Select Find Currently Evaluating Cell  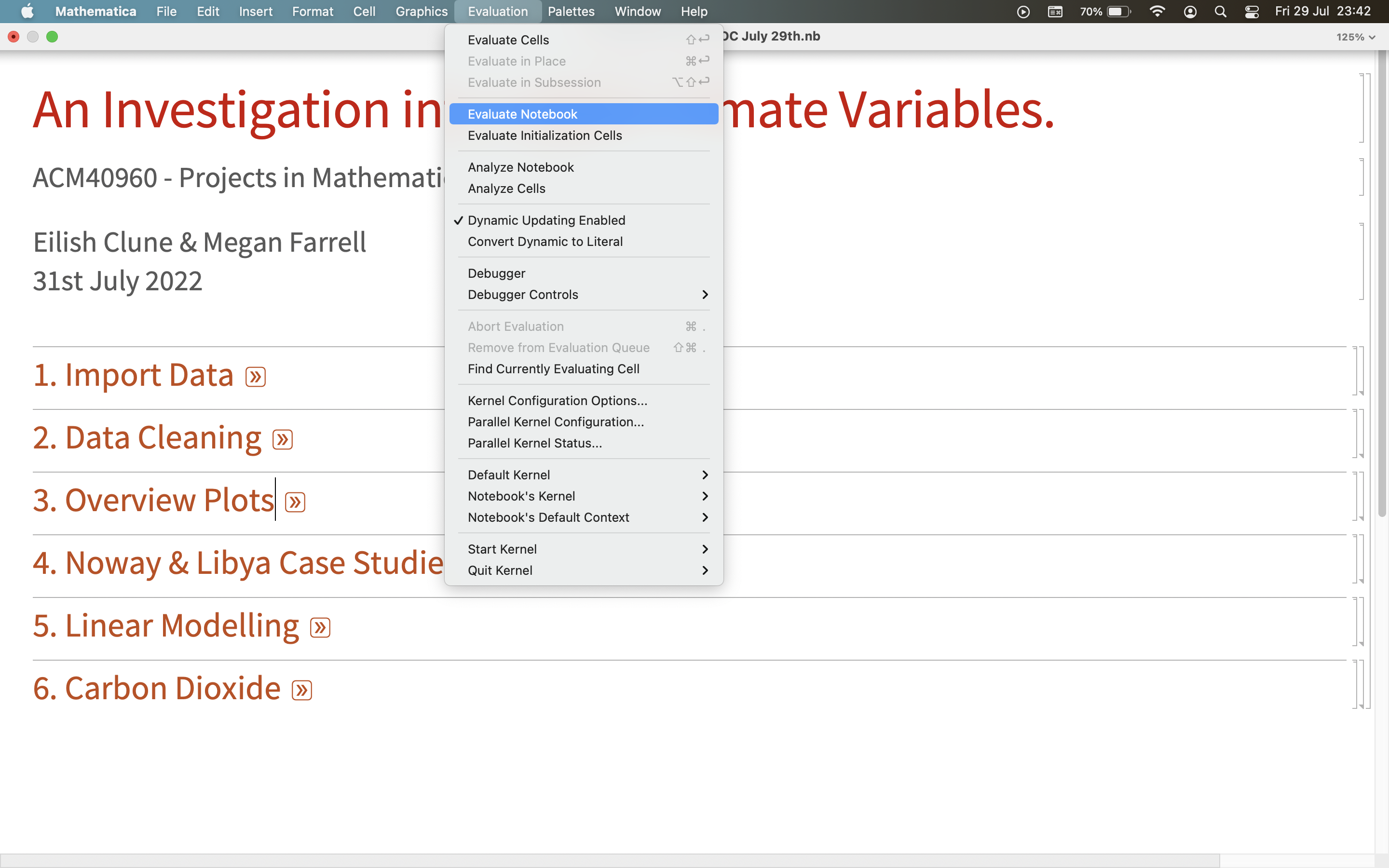click(x=584, y=369)
